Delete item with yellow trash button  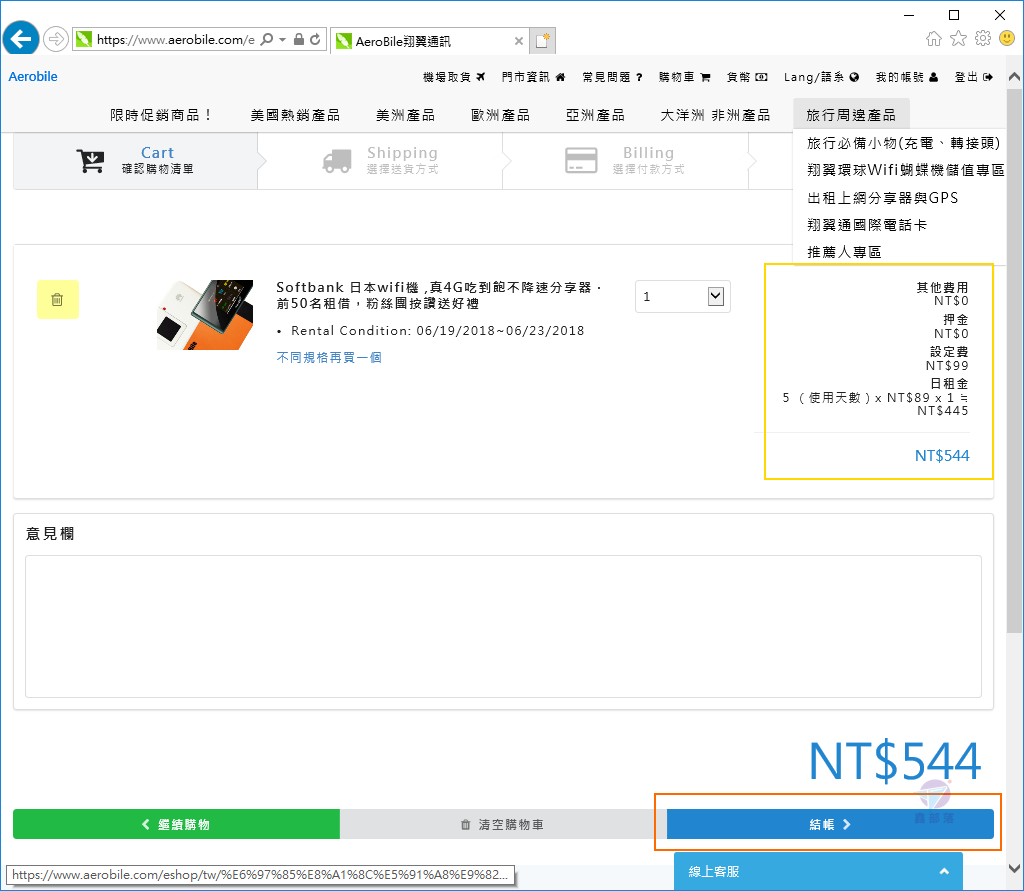(57, 299)
